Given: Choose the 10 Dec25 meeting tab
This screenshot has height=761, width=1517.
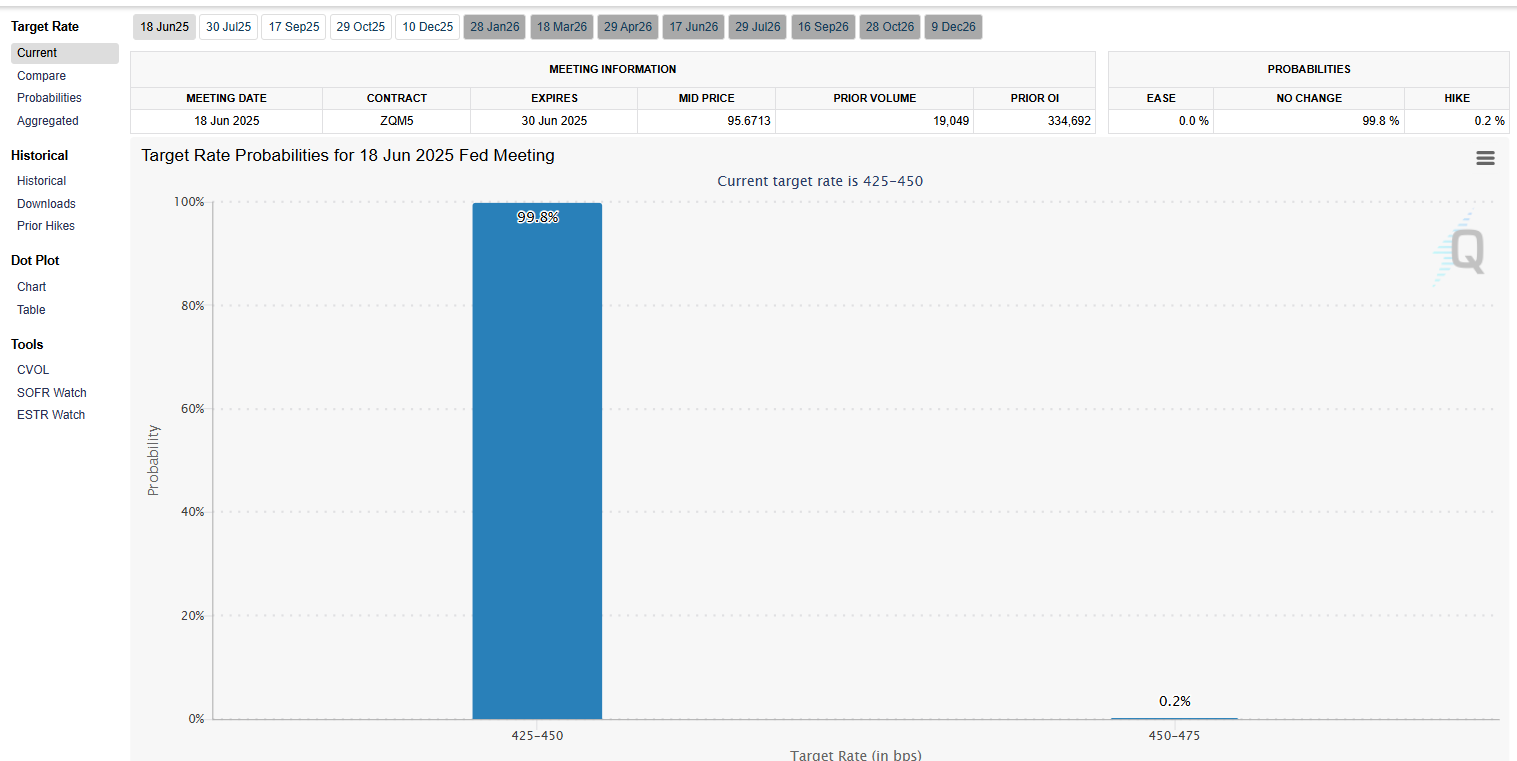Looking at the screenshot, I should (427, 27).
